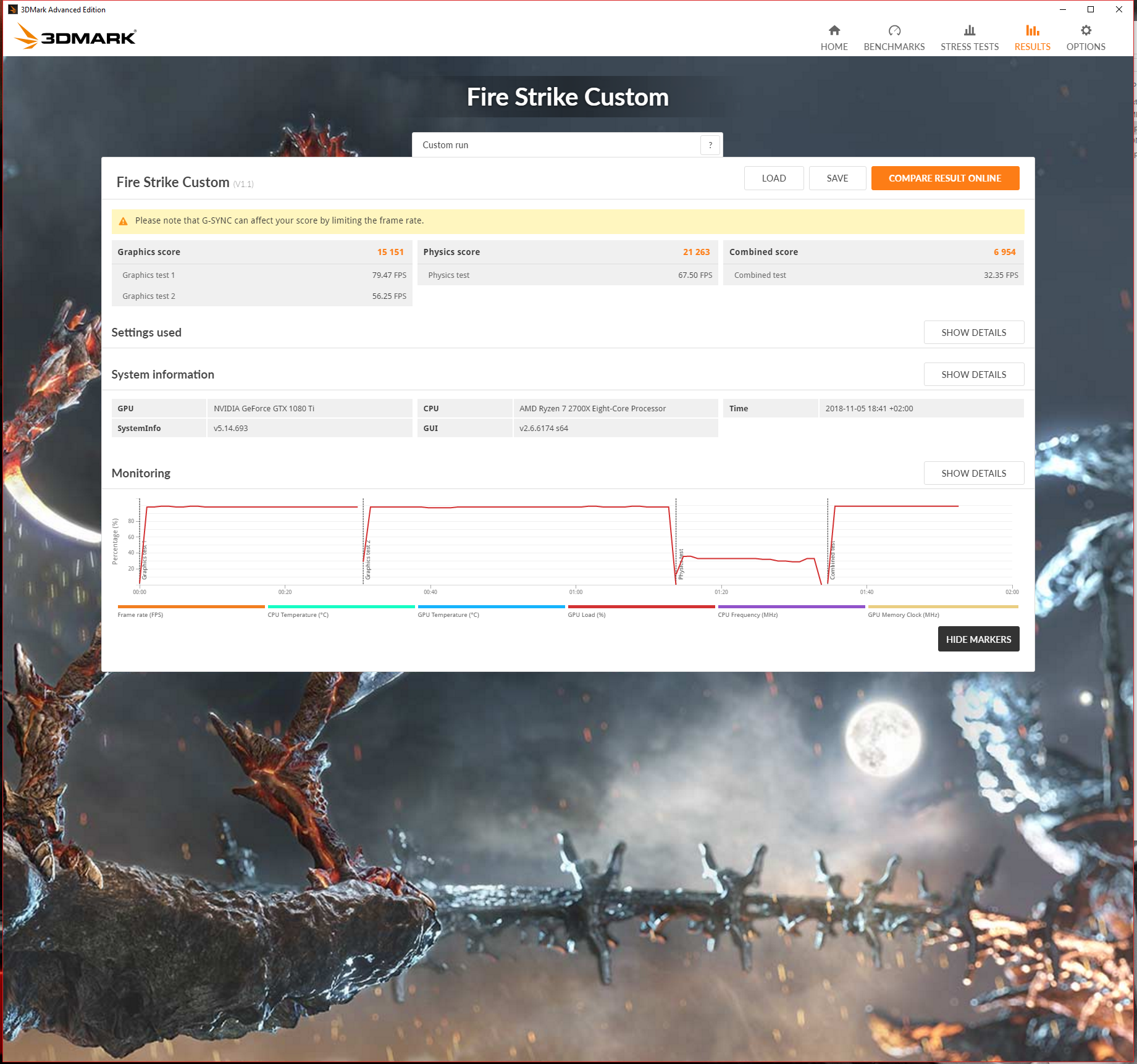
Task: Select the RESULTS tab label
Action: point(1032,47)
